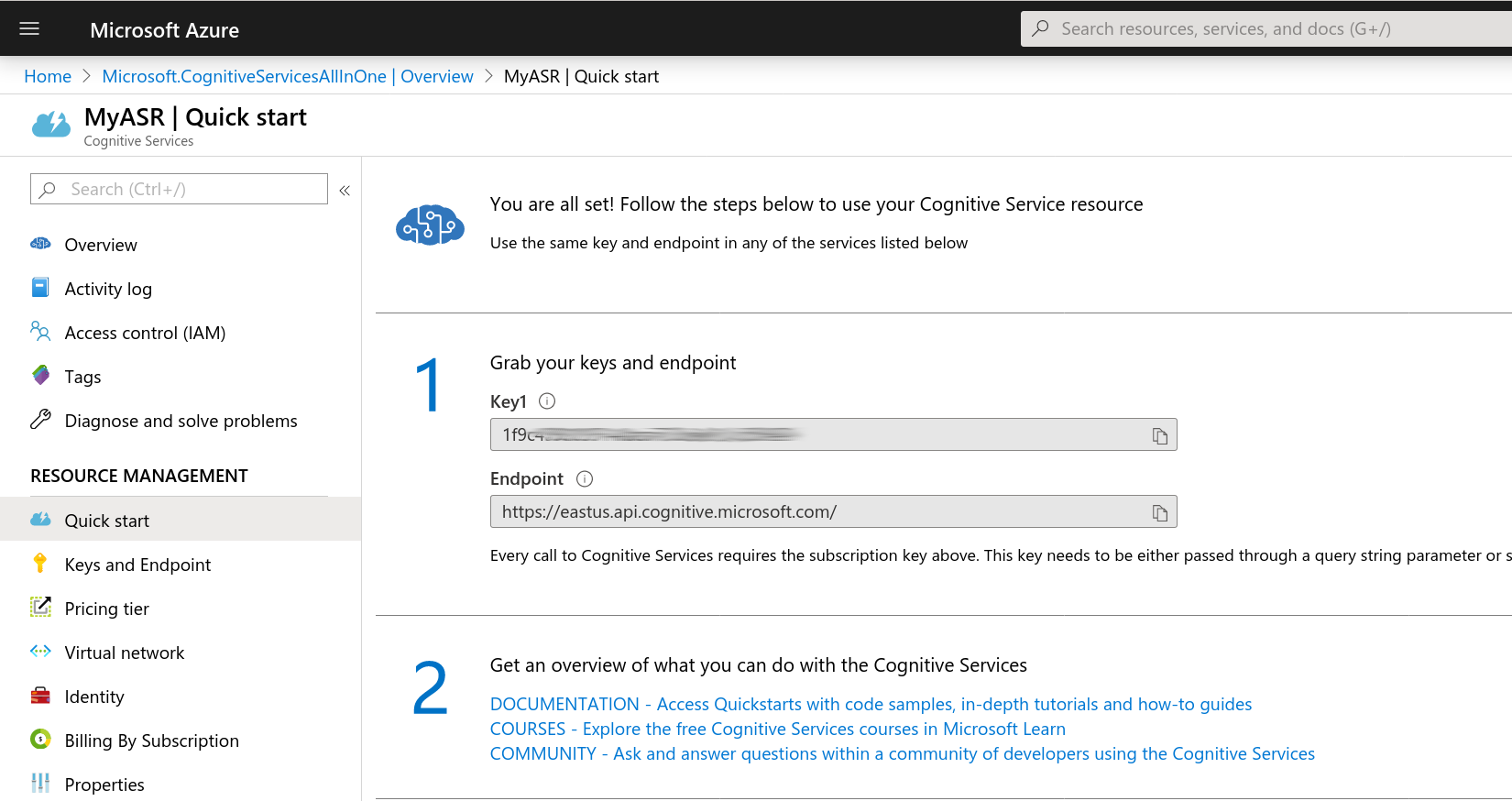
Task: Click the RESOURCE MANAGEMENT section header
Action: [139, 476]
